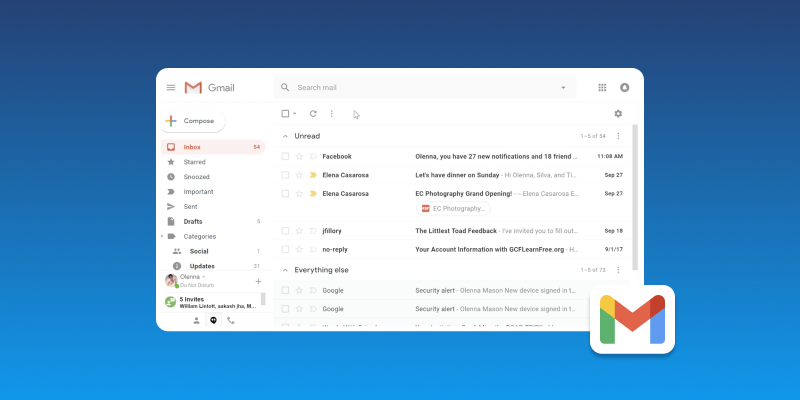Screen dimensions: 800x400
Task: Tick the select all checkbox in toolbar
Action: [285, 114]
